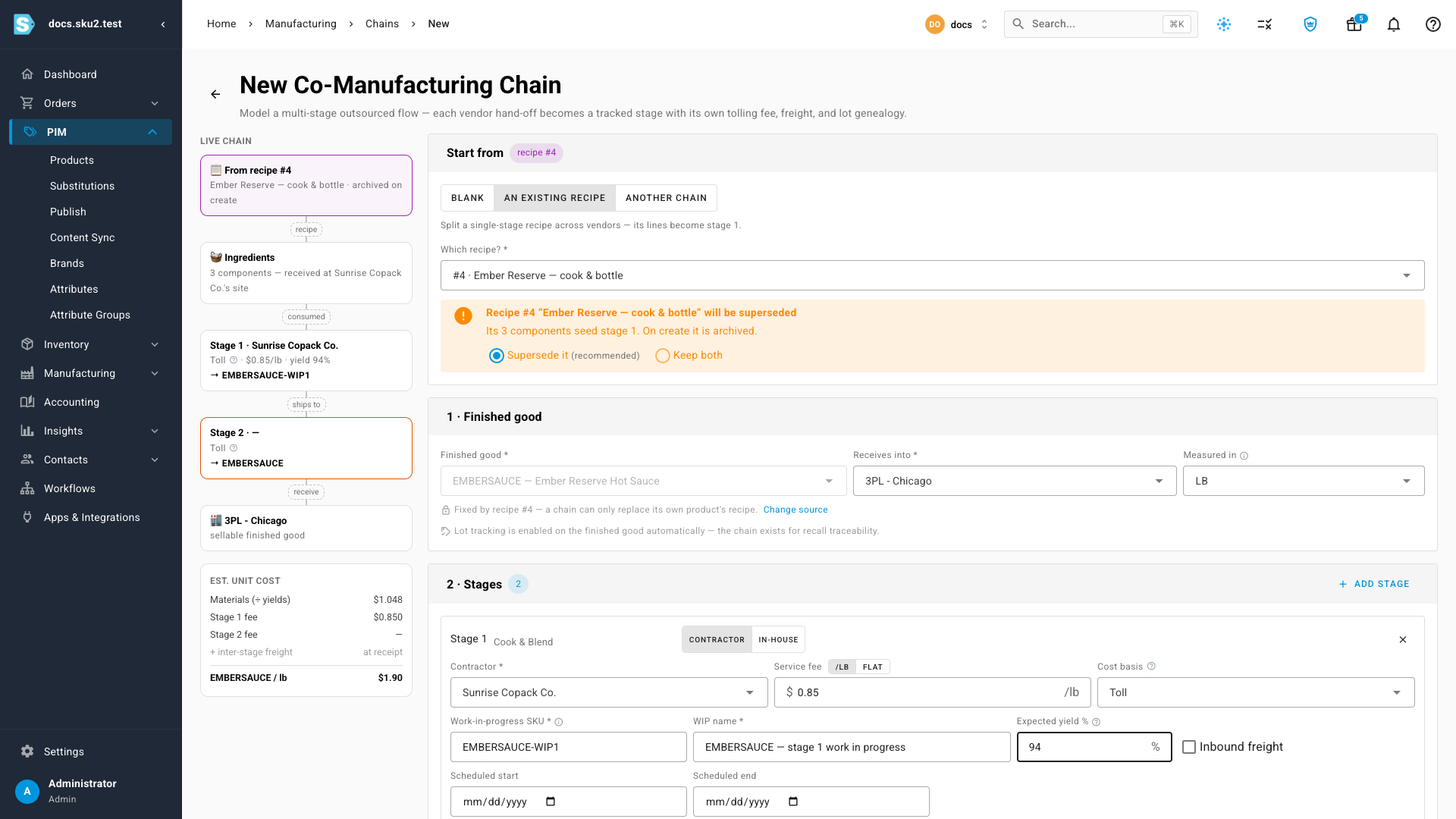Expand the Manufacturing sidebar menu
Screen dimensions: 1456x819
(x=91, y=373)
